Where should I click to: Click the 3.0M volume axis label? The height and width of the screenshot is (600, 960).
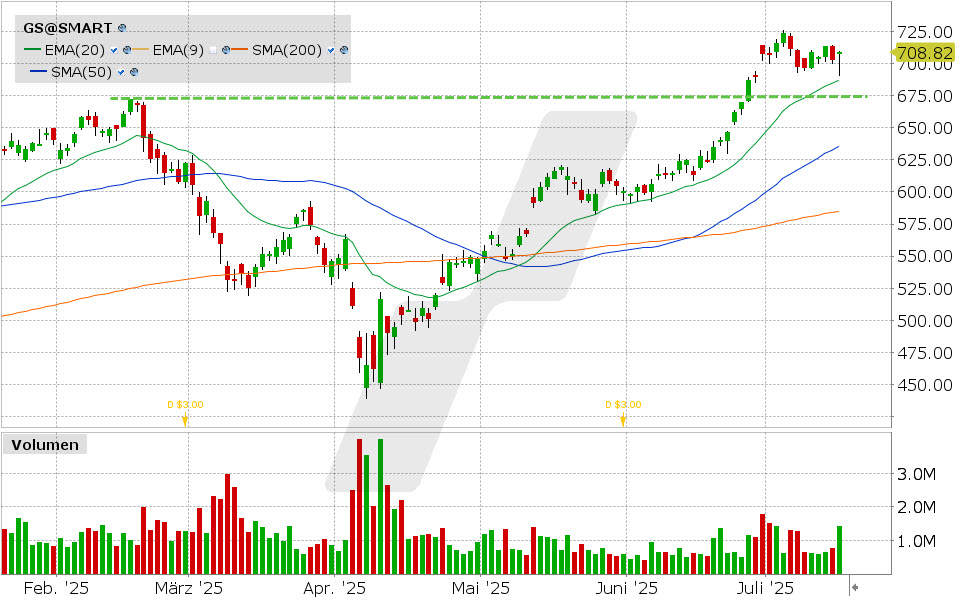pos(917,474)
